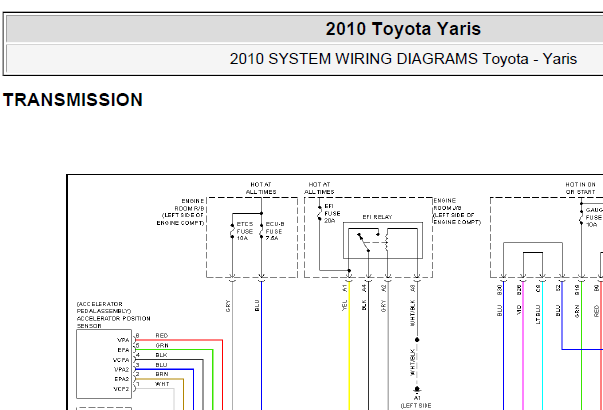
Task: Click the EPA2 sensor terminal
Action: (x=122, y=379)
